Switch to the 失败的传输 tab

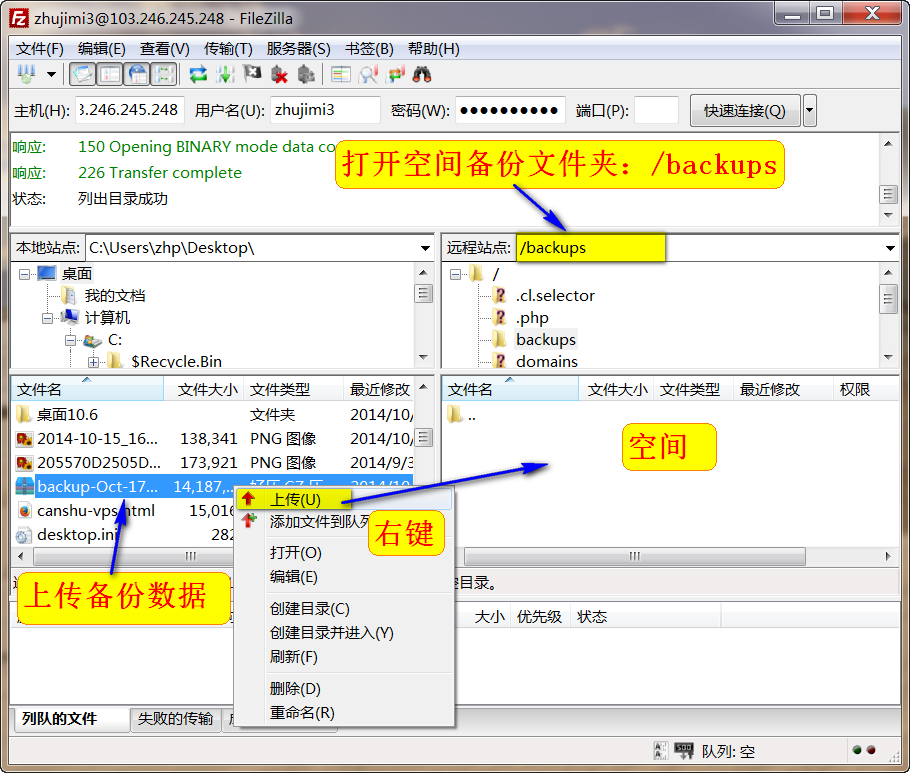coord(175,719)
